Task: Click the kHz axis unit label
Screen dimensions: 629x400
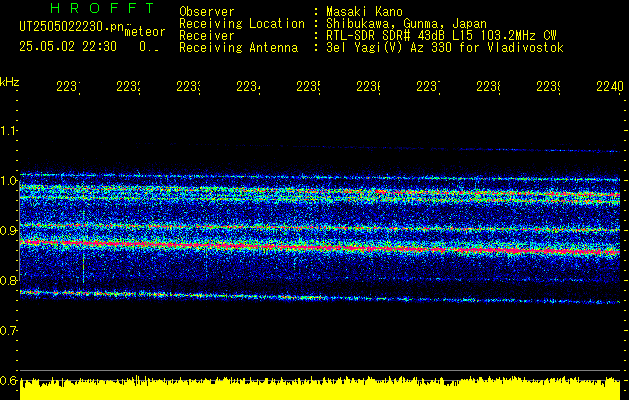Action: pyautogui.click(x=10, y=82)
